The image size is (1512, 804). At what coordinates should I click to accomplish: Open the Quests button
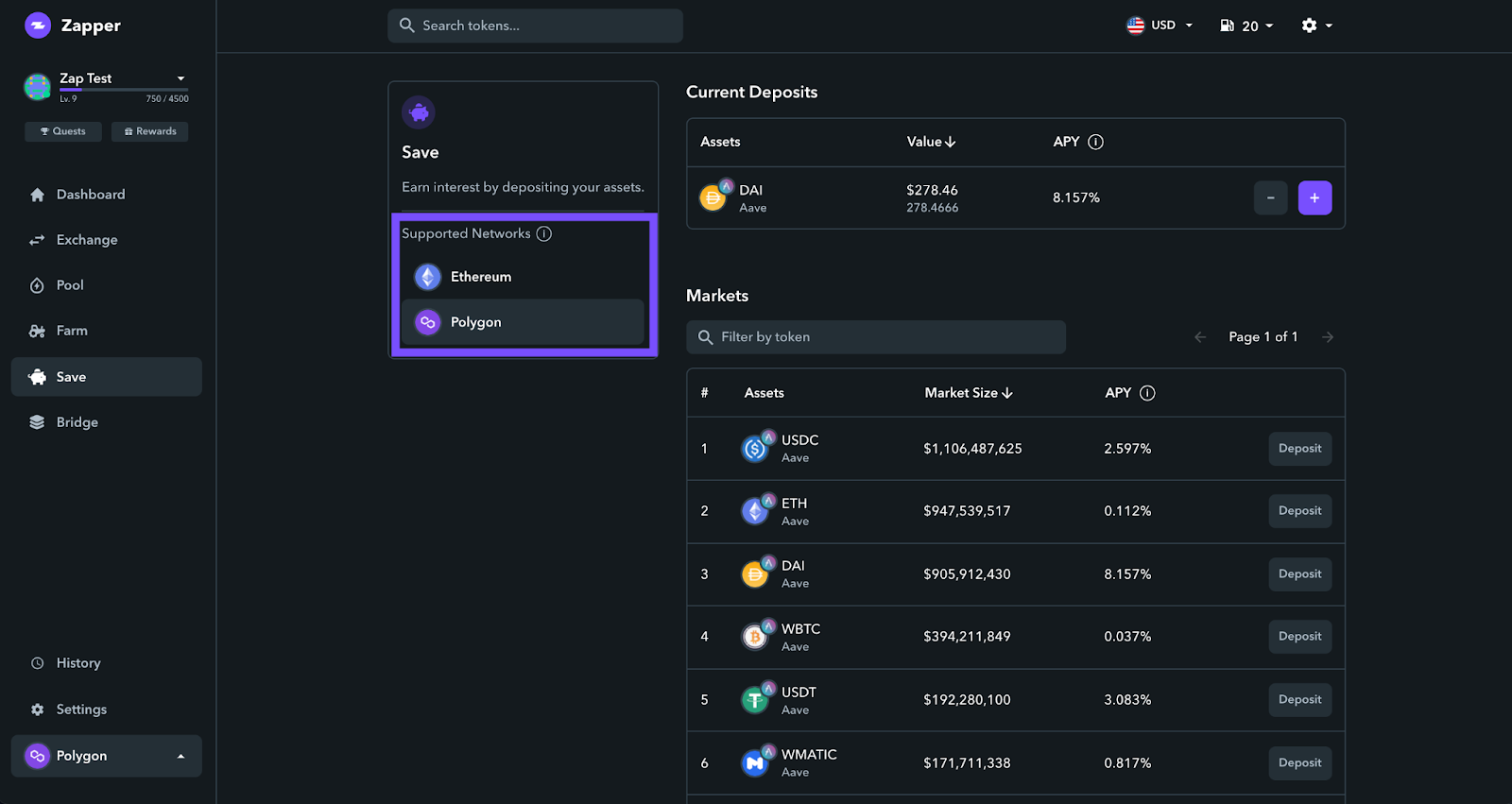pyautogui.click(x=63, y=131)
